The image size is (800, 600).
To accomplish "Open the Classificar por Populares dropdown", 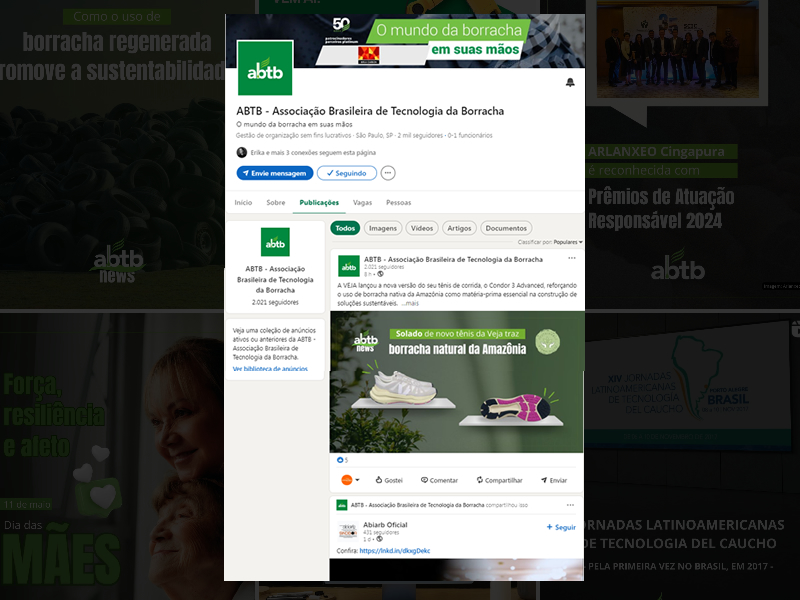I will tap(565, 242).
